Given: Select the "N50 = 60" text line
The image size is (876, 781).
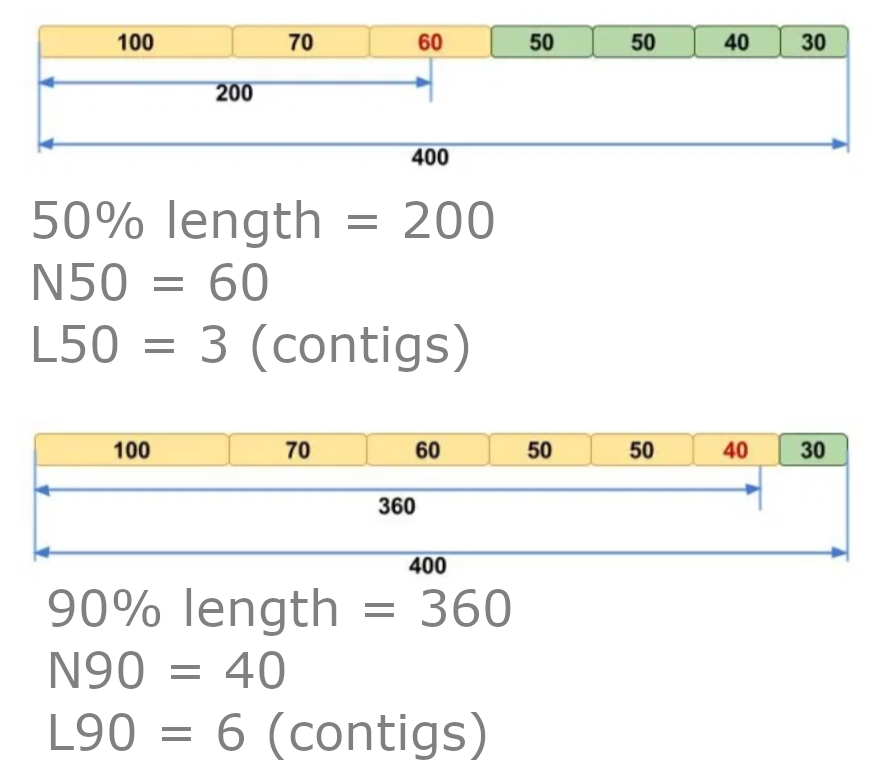Looking at the screenshot, I should tap(150, 284).
